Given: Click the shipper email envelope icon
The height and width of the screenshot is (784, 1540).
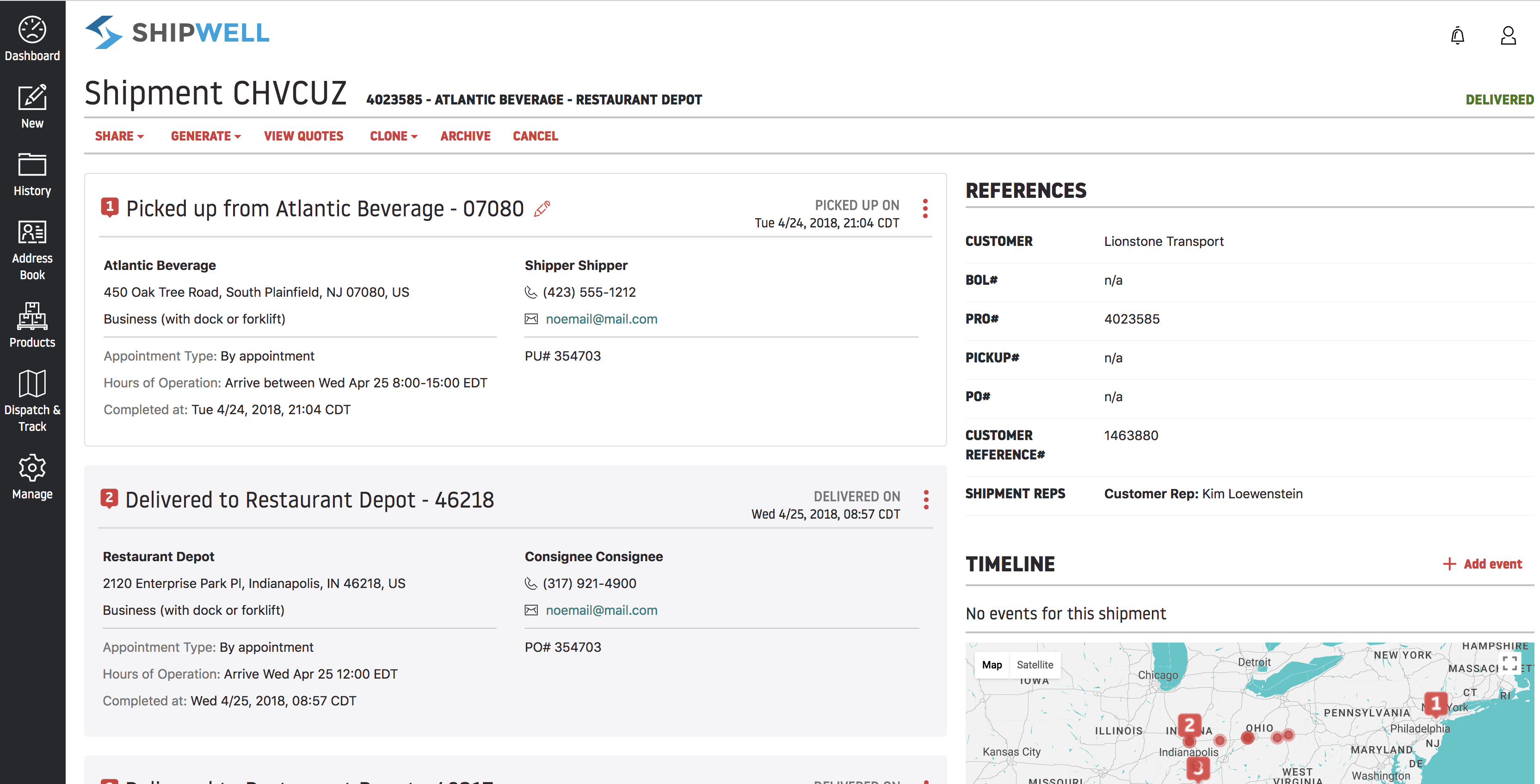Looking at the screenshot, I should [x=531, y=319].
